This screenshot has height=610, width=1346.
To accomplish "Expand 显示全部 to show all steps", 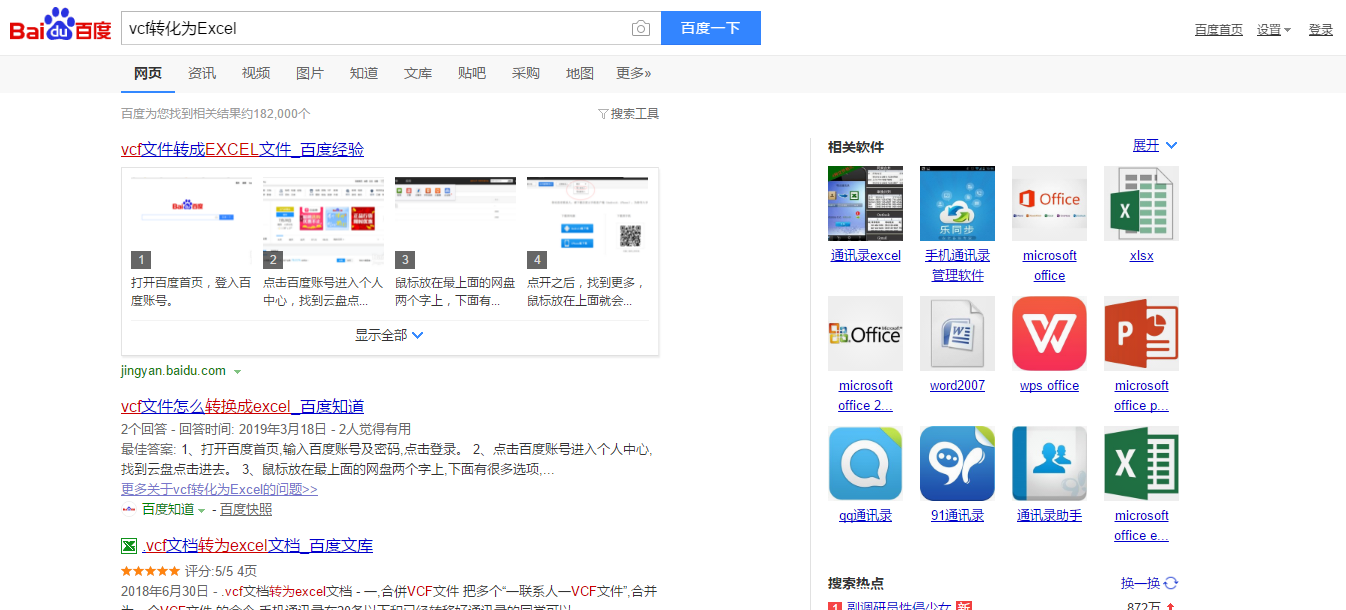I will pos(389,335).
